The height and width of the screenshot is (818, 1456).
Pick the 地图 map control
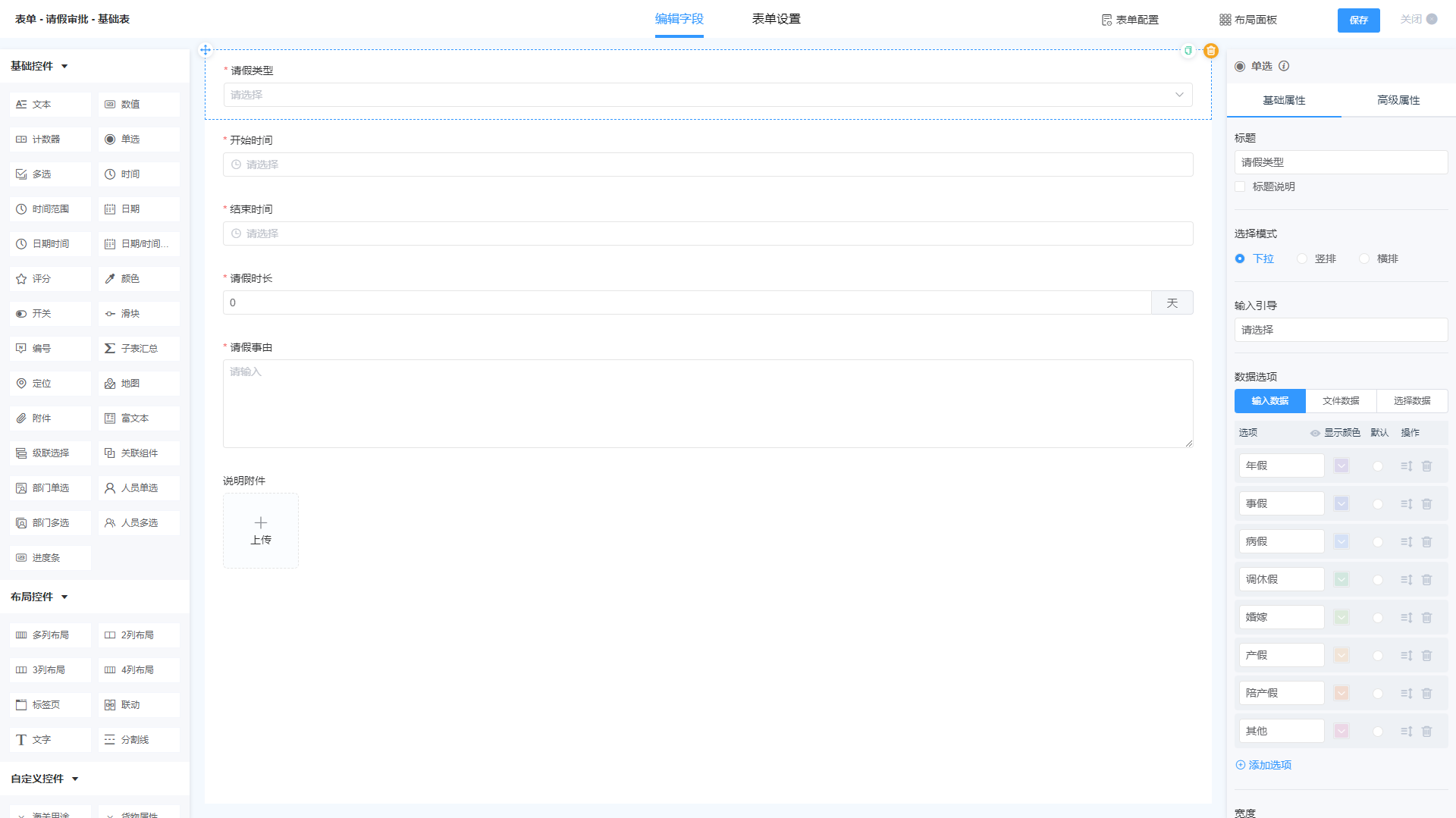[x=139, y=384]
